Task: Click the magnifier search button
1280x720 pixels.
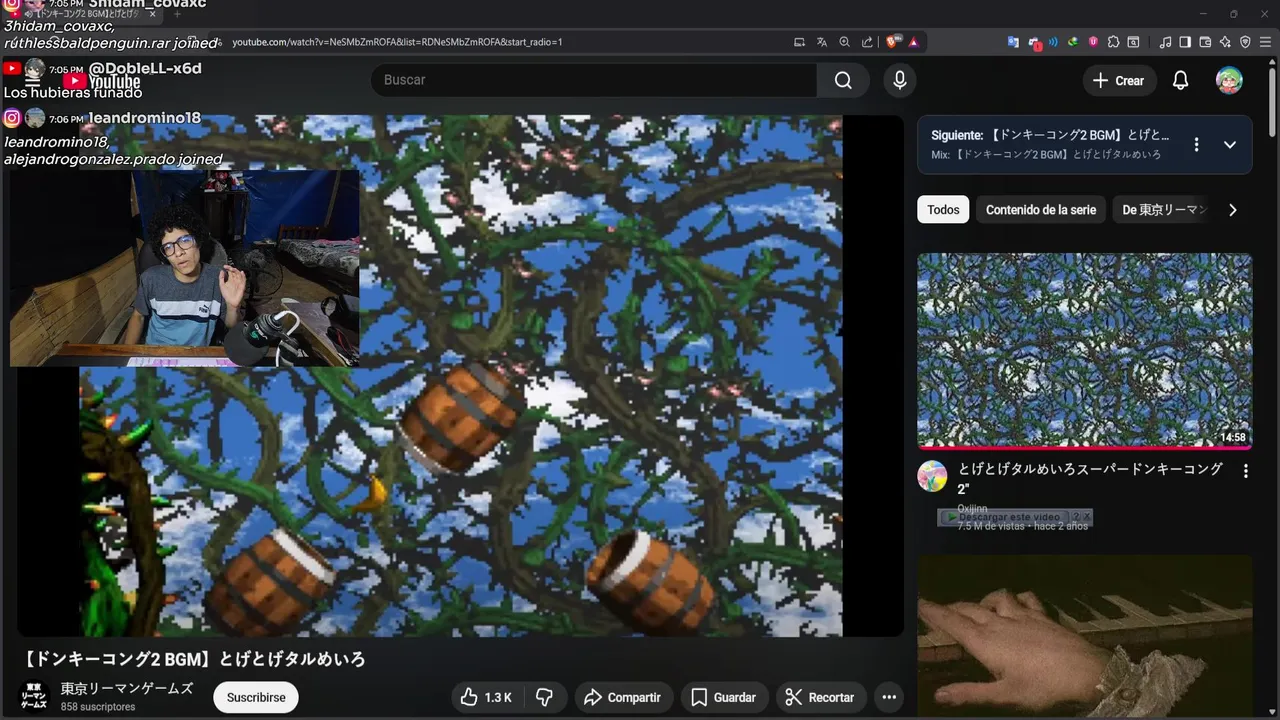Action: point(843,80)
